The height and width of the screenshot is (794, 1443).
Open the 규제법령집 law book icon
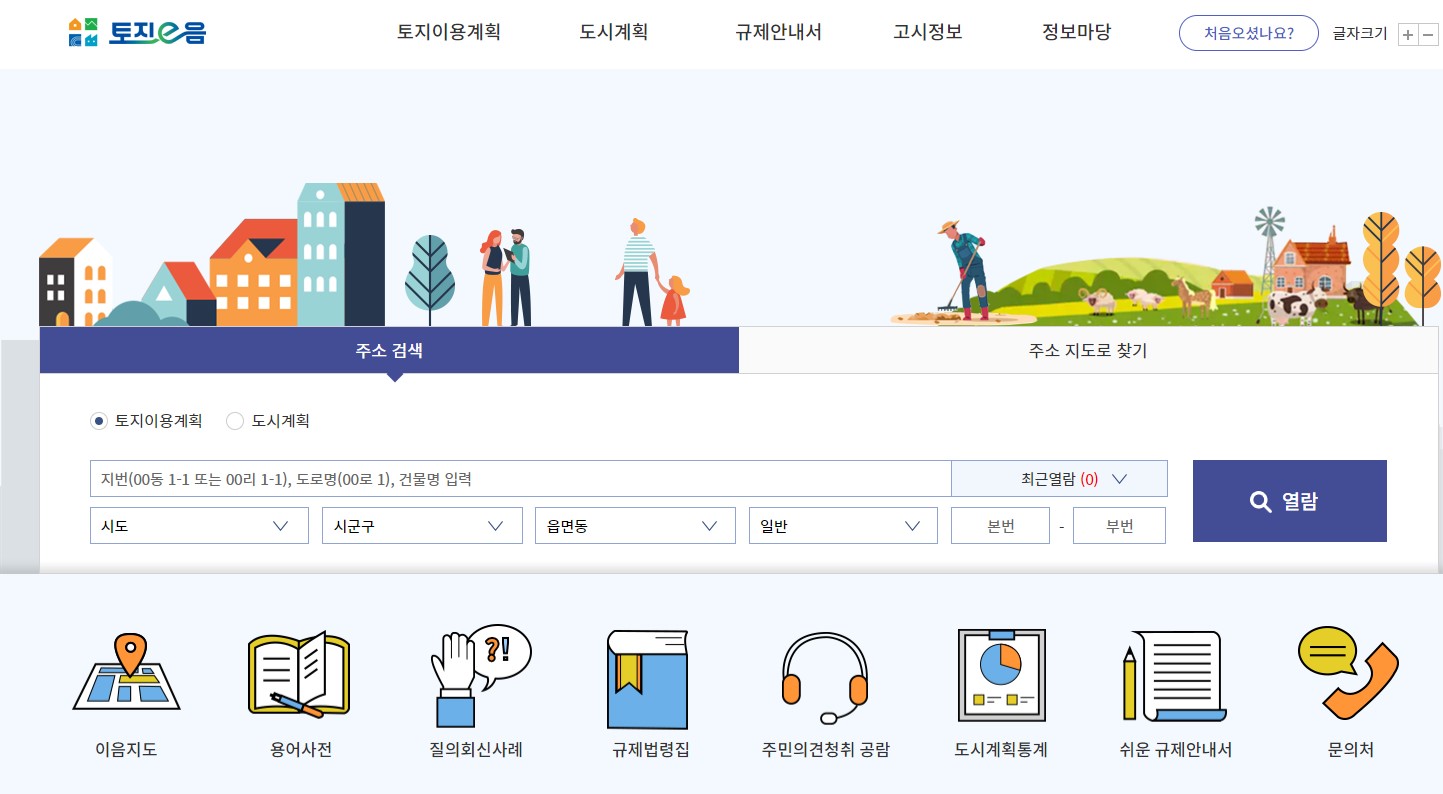(x=648, y=690)
